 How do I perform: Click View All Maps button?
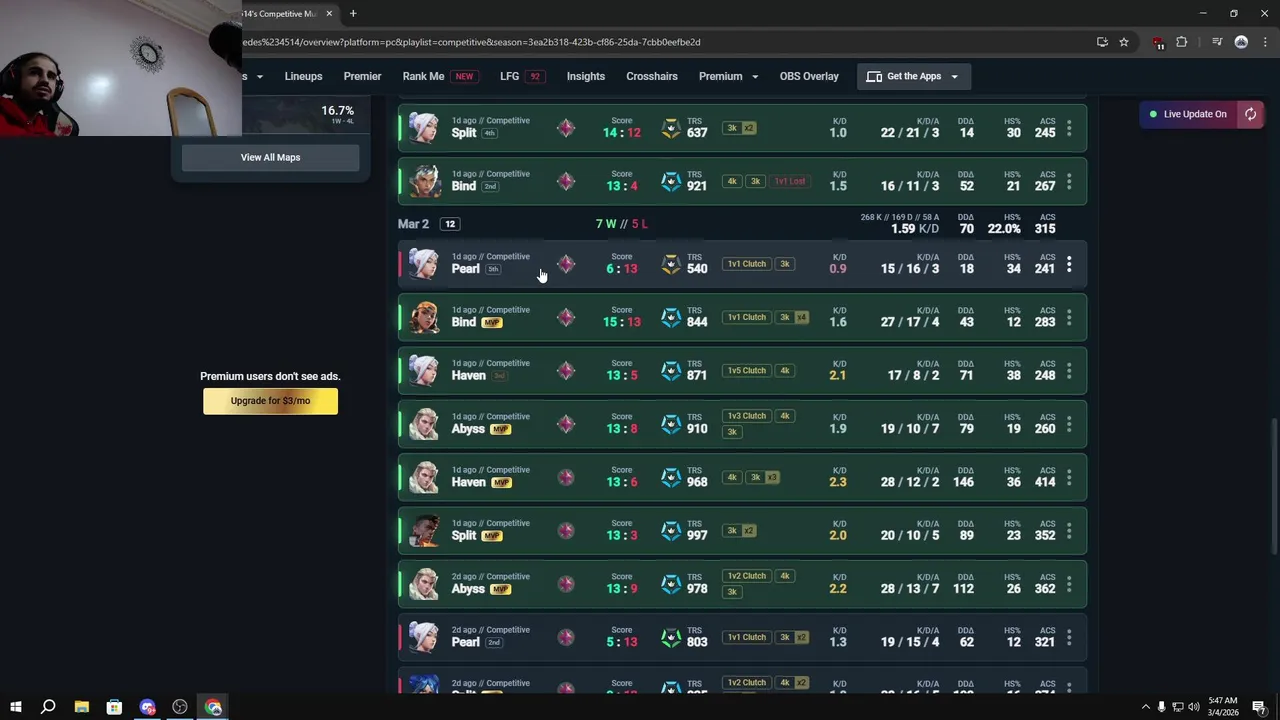click(270, 157)
